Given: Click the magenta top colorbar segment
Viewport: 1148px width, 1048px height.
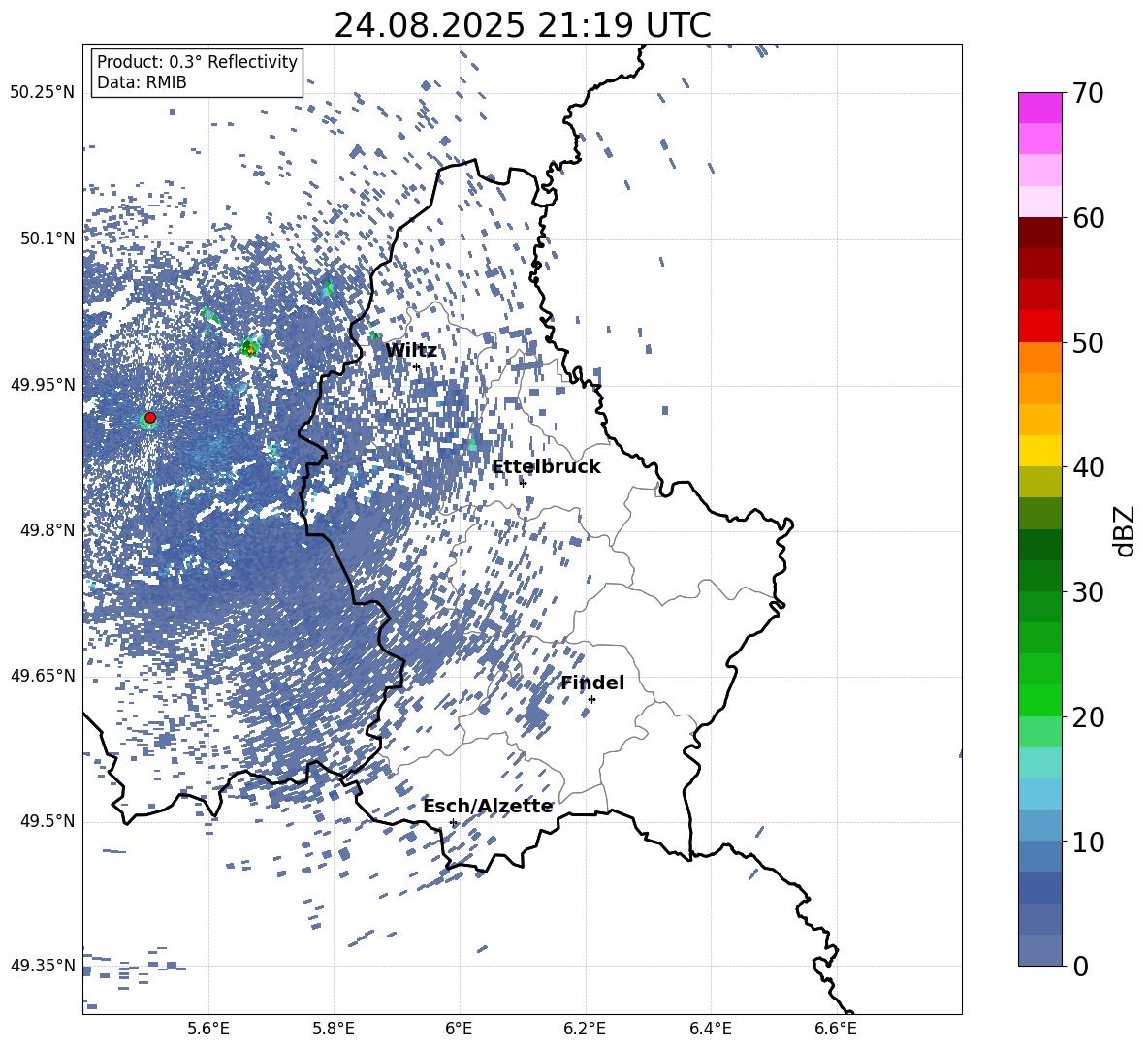Looking at the screenshot, I should click(1040, 109).
